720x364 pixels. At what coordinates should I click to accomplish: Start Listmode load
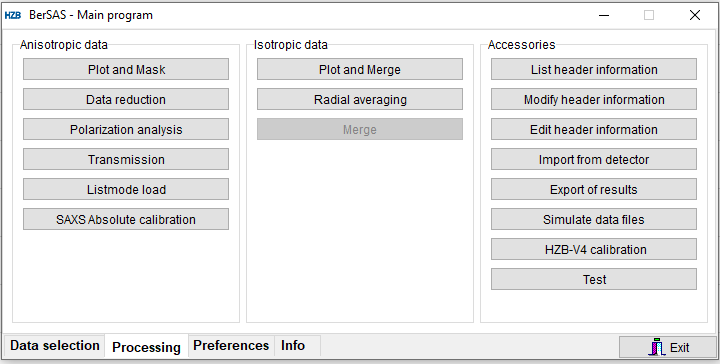click(126, 189)
